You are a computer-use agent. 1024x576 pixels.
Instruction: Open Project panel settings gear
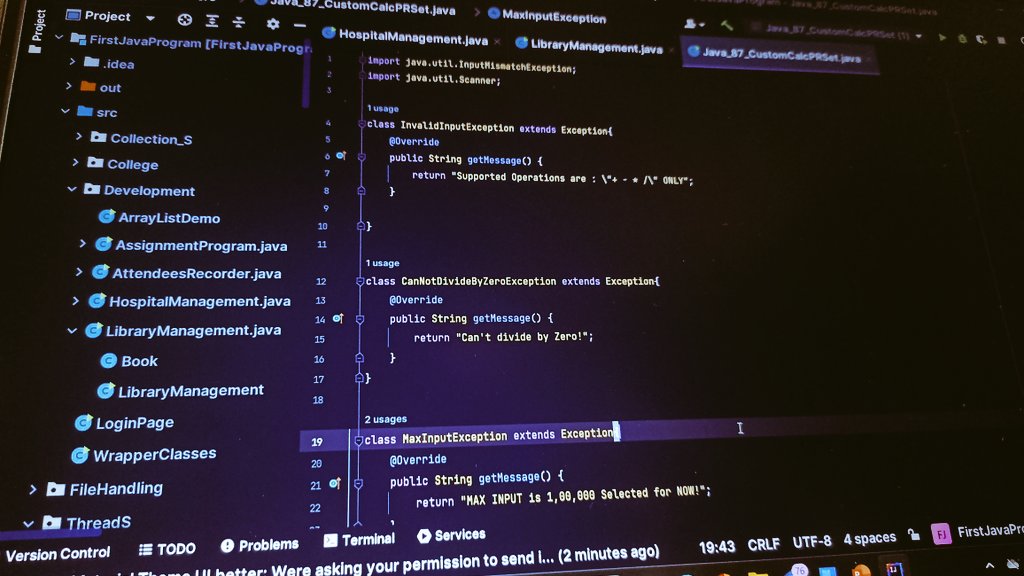click(x=273, y=24)
